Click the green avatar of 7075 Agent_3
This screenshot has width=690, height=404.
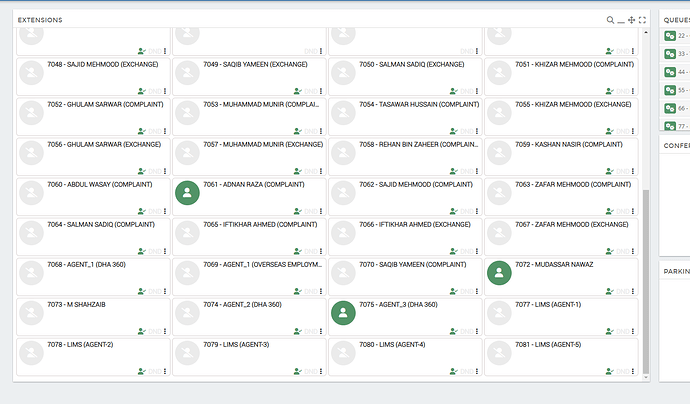(343, 313)
